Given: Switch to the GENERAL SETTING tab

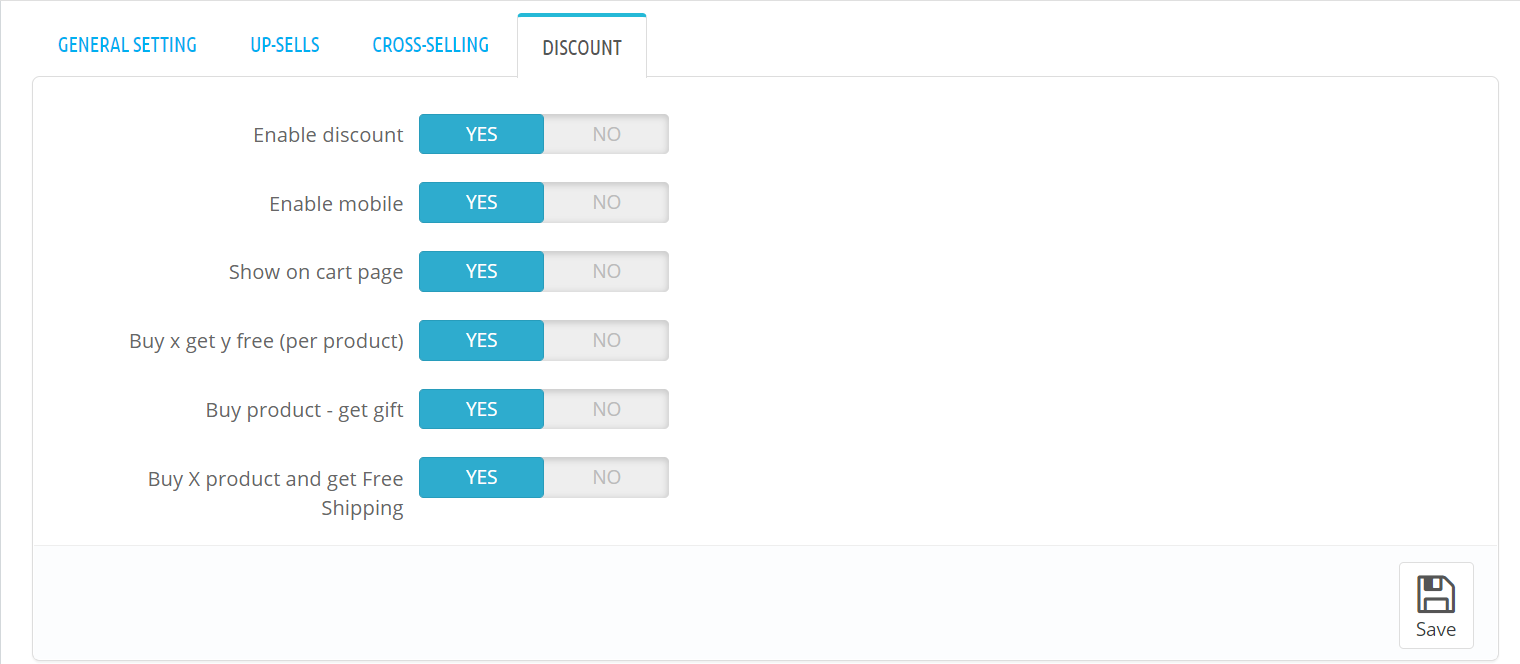Looking at the screenshot, I should click(127, 44).
